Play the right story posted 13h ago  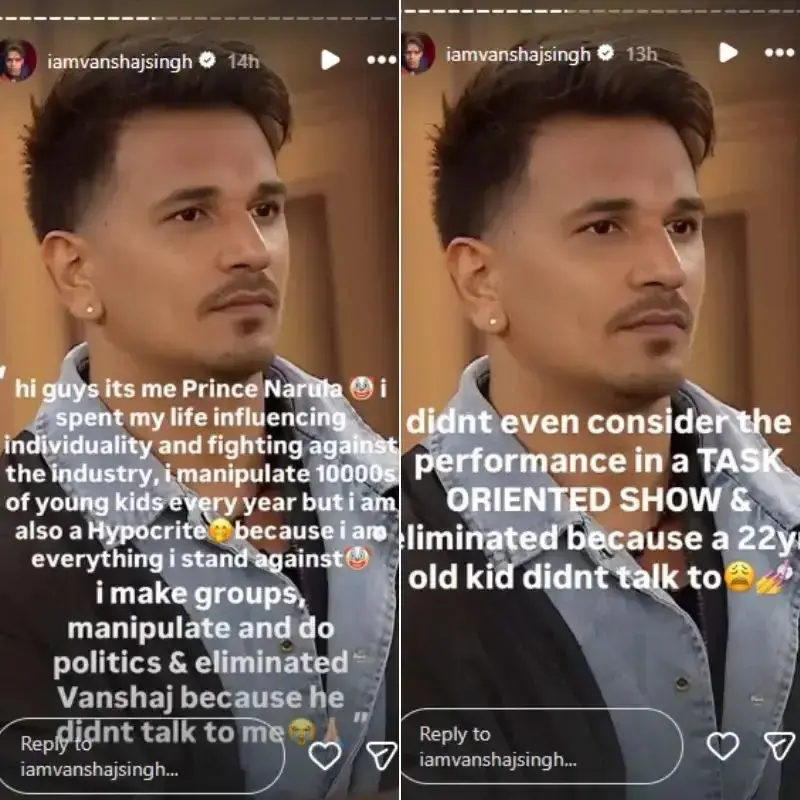728,52
